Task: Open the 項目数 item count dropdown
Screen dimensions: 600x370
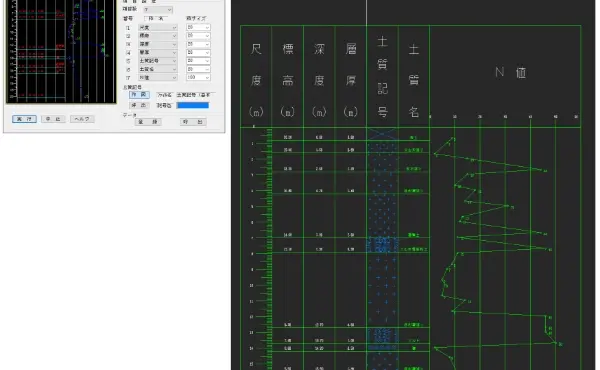Action: point(158,10)
